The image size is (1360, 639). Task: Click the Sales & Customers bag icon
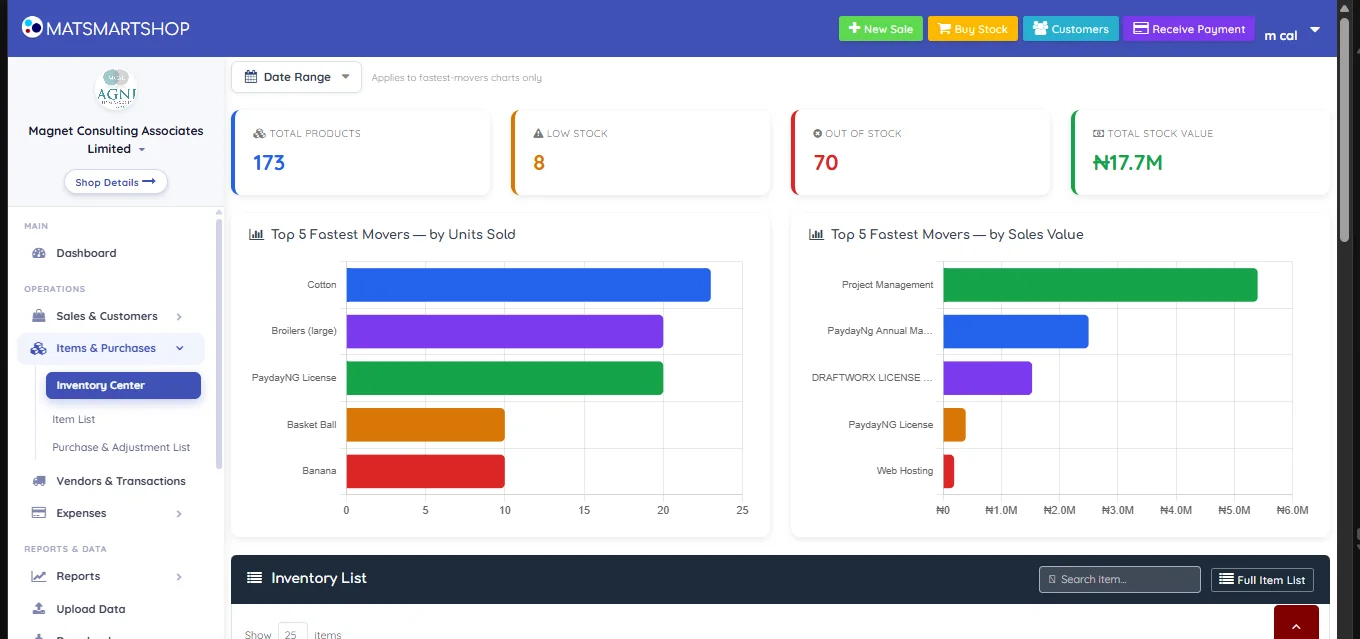(39, 316)
